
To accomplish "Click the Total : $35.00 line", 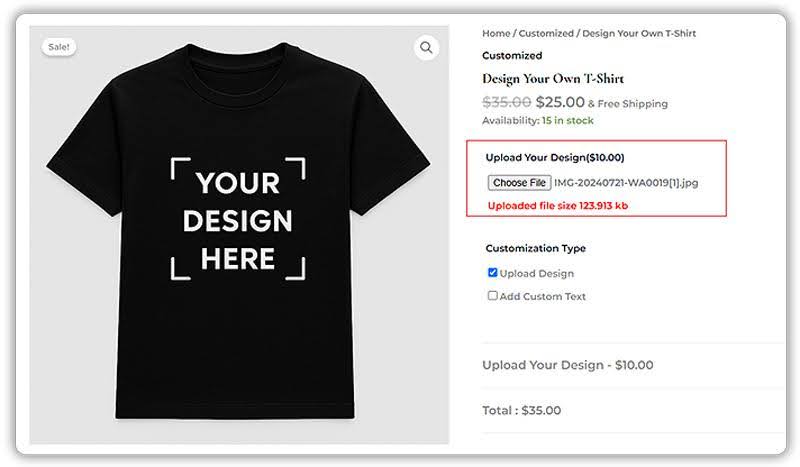I will [521, 410].
